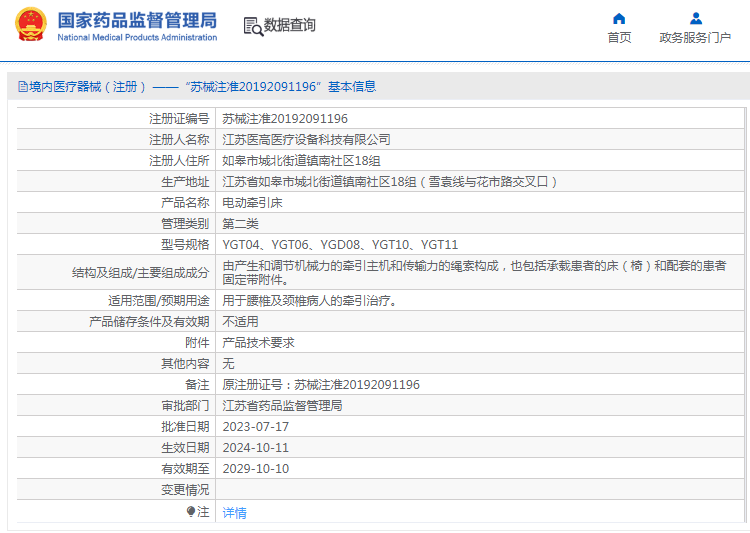This screenshot has width=750, height=533.
Task: Open the 数据查询 search document icon
Action: coord(253,26)
